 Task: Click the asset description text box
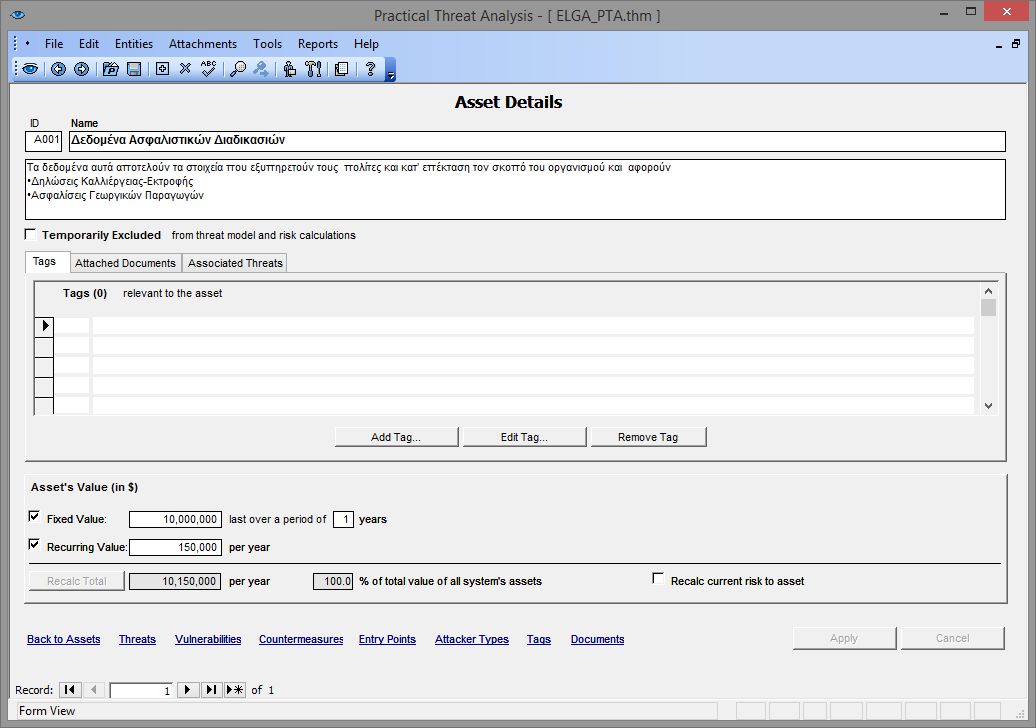[x=515, y=190]
